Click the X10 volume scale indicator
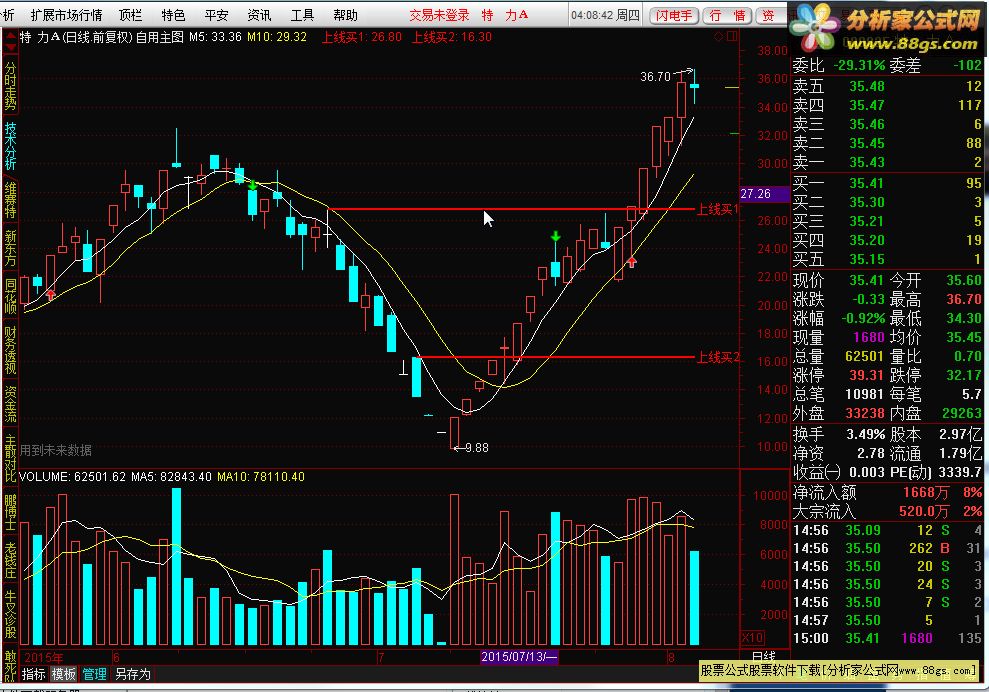 coord(752,637)
